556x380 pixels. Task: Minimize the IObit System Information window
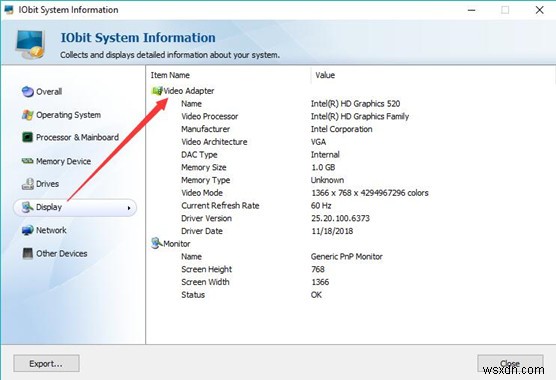pos(472,10)
